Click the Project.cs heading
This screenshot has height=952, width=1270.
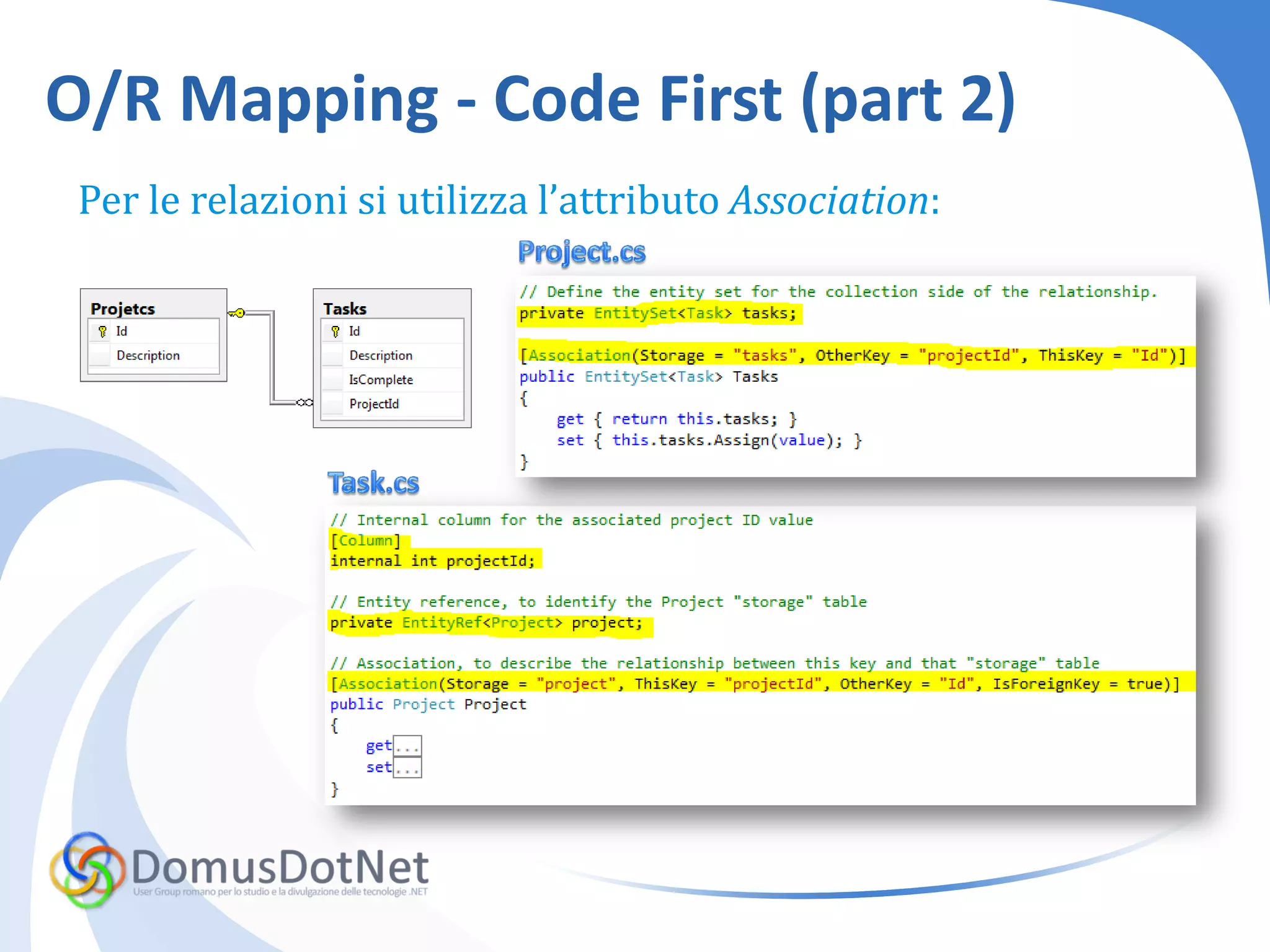(582, 252)
